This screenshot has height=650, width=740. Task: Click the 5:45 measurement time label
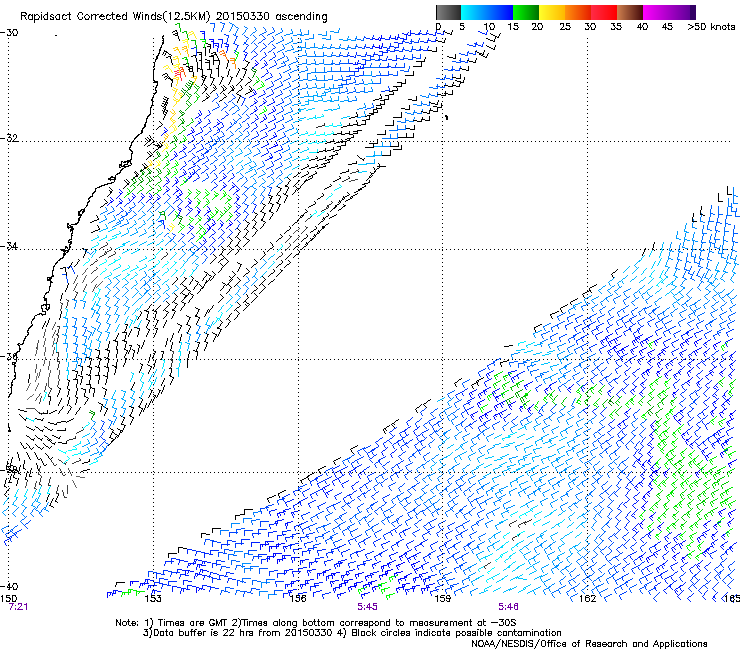[367, 607]
